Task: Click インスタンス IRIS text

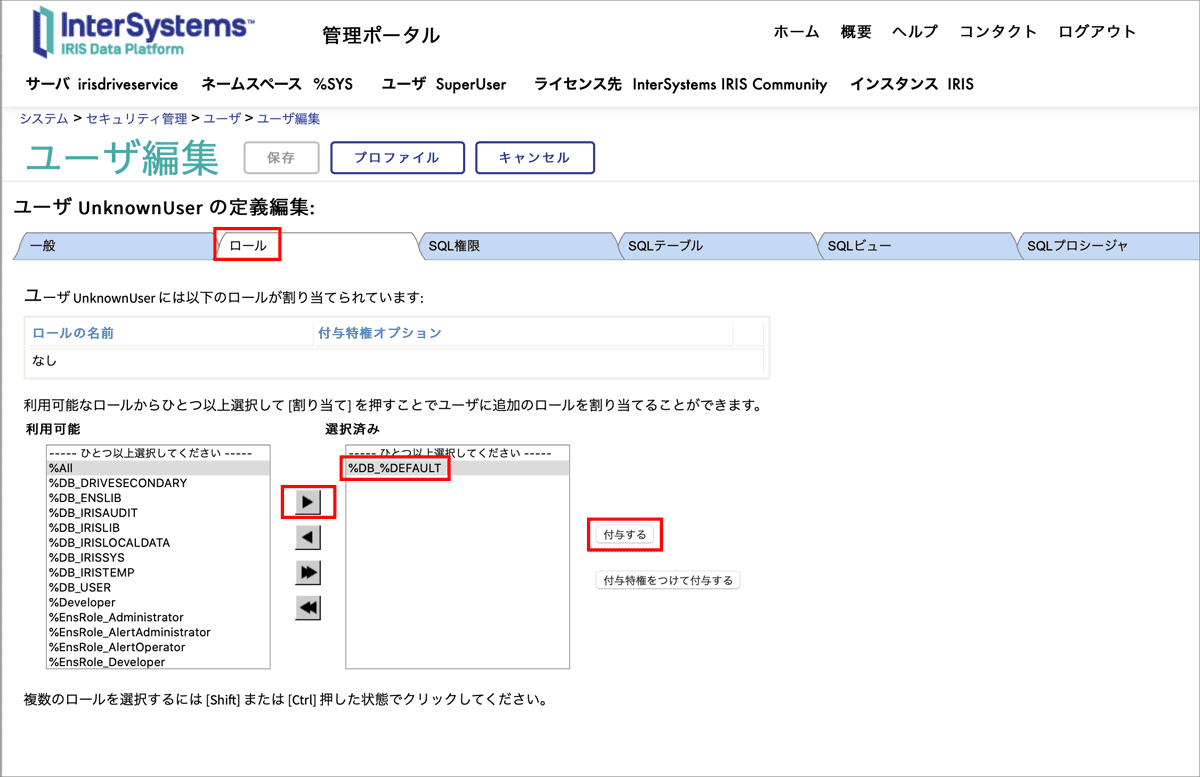Action: [912, 84]
